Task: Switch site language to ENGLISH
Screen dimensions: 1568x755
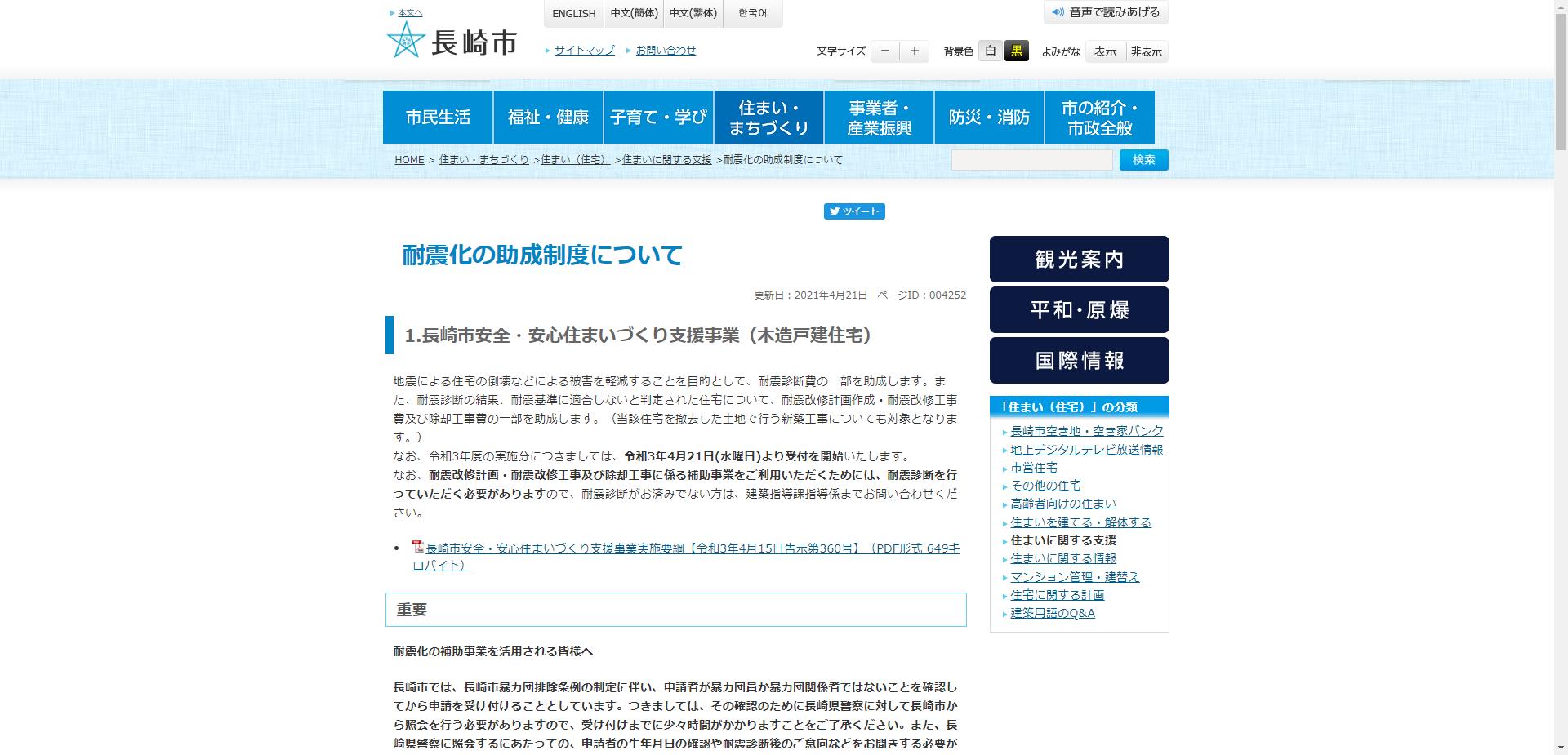Action: (x=573, y=13)
